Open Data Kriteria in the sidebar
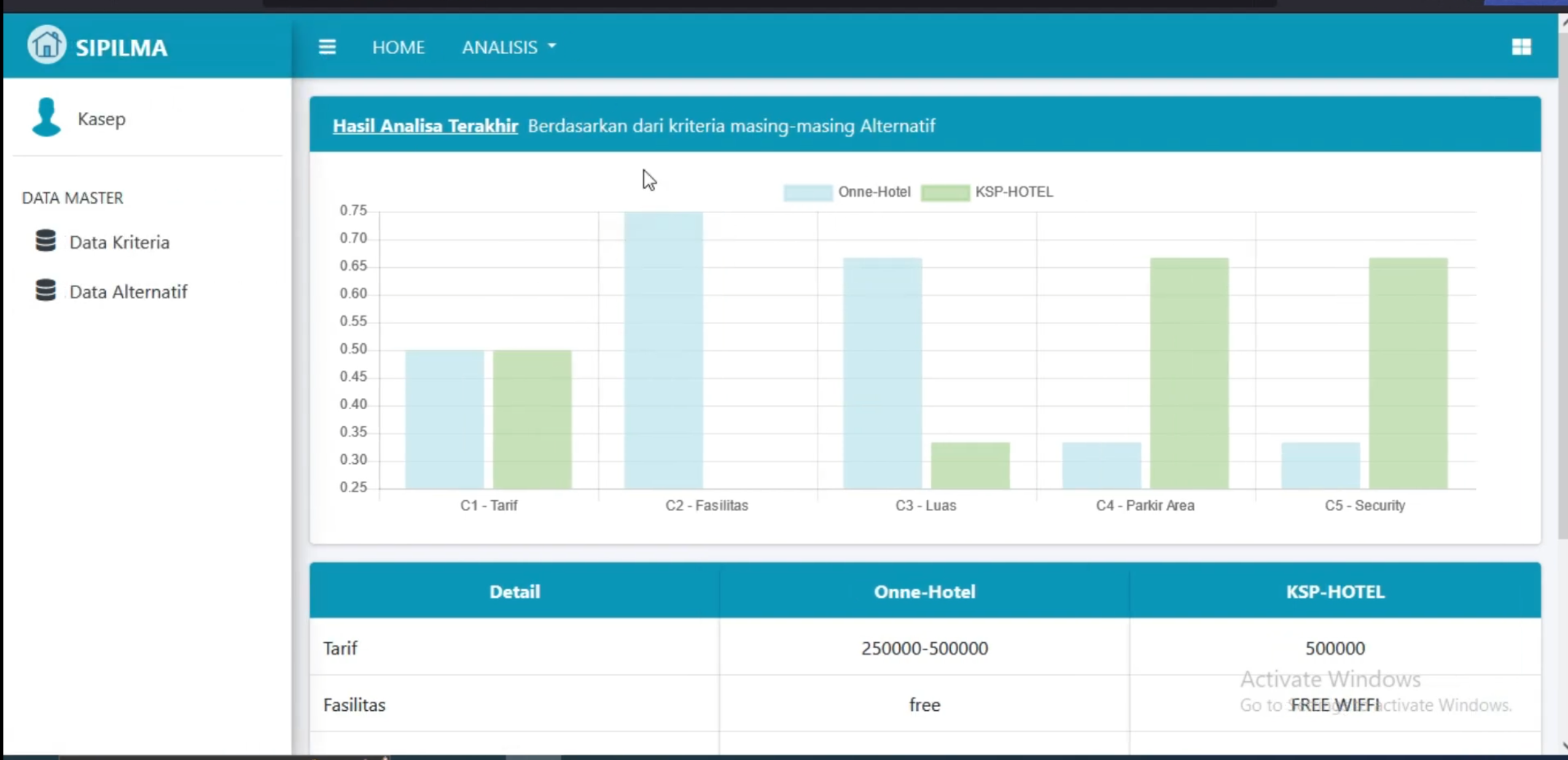 (119, 242)
